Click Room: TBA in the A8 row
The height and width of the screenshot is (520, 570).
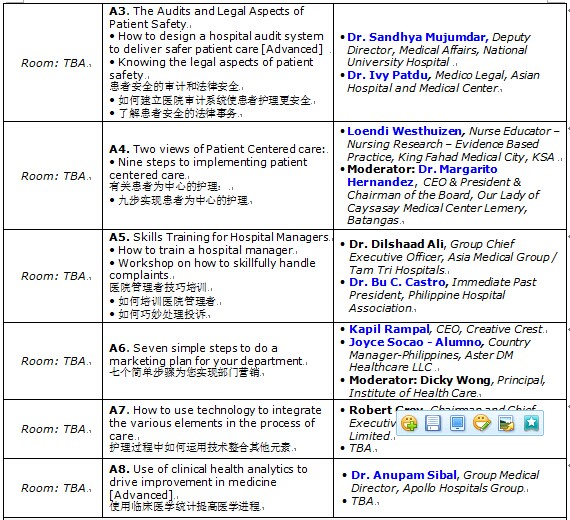pyautogui.click(x=53, y=488)
